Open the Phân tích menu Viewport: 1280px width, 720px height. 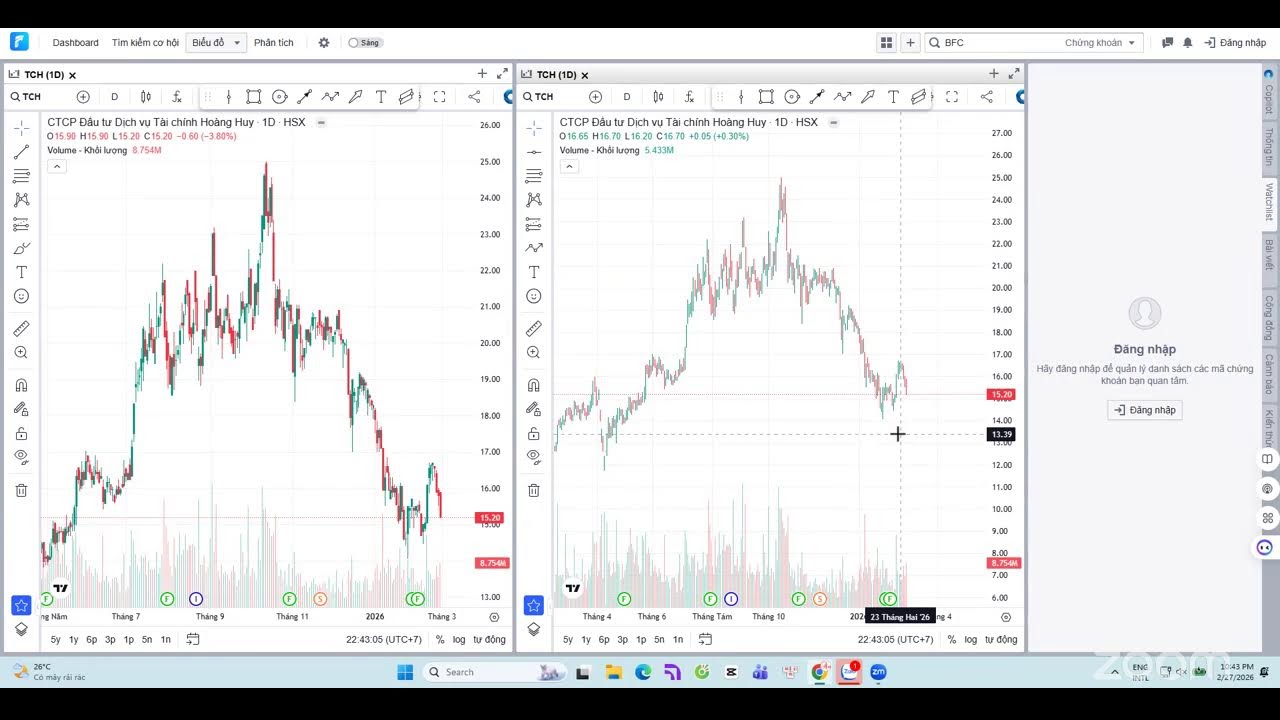(274, 43)
